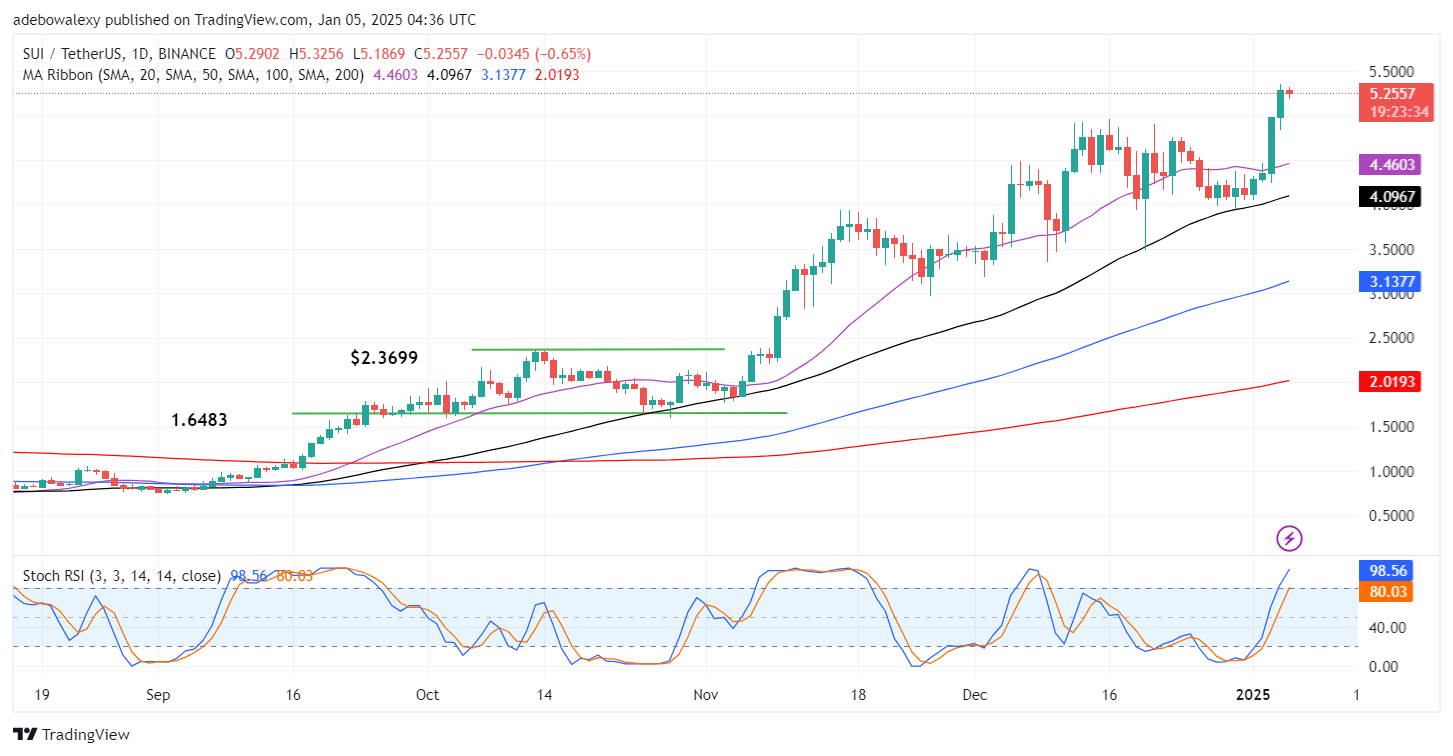Click the purple lightning bolt icon
Screen dimensions: 1453x756
click(1289, 539)
